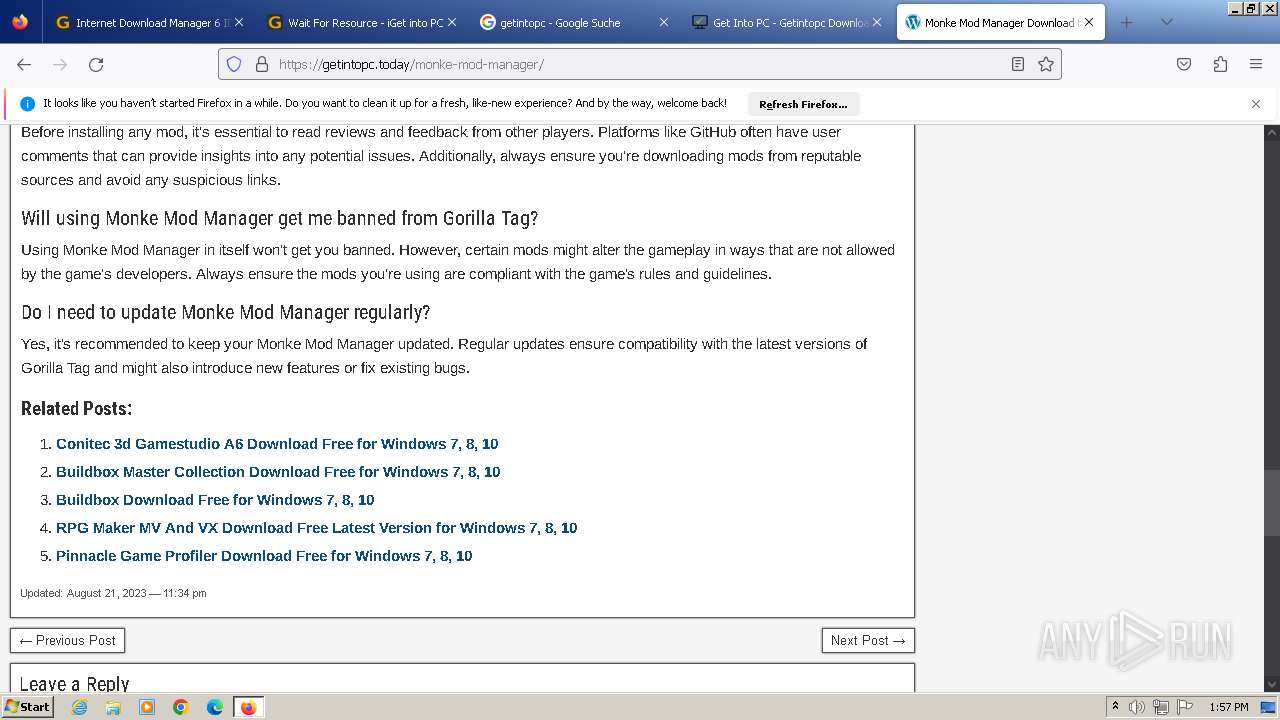Open Windows Media Player from taskbar
This screenshot has height=720, width=1280.
[147, 707]
